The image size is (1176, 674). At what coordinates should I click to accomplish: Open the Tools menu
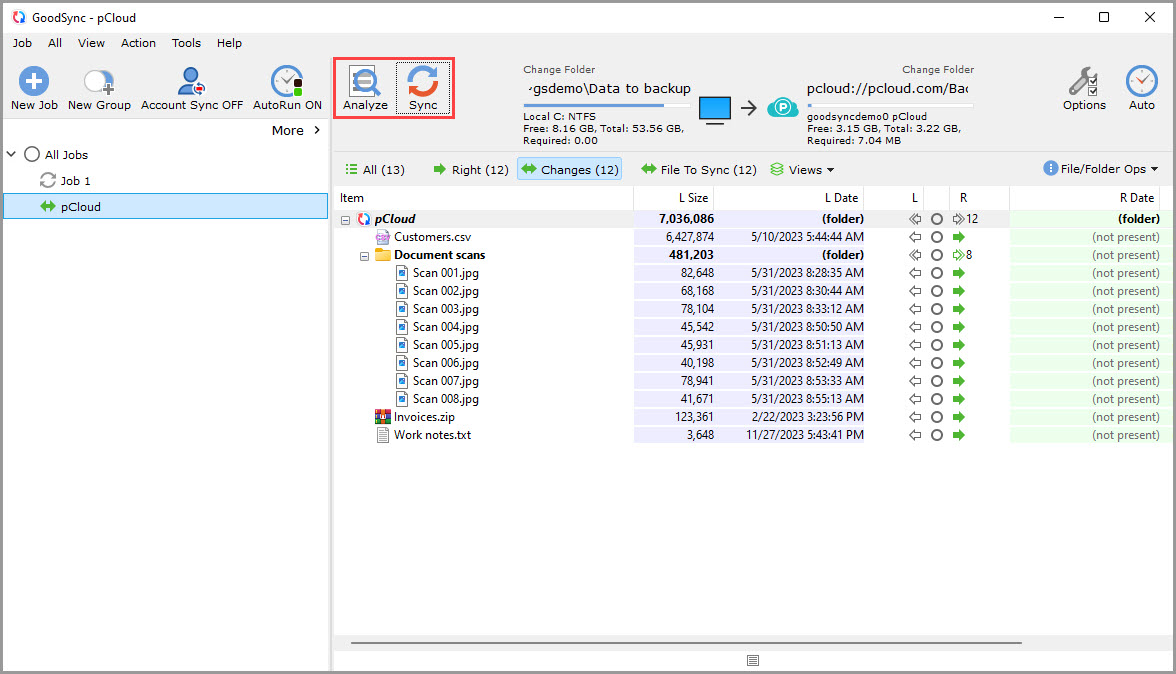(x=186, y=43)
